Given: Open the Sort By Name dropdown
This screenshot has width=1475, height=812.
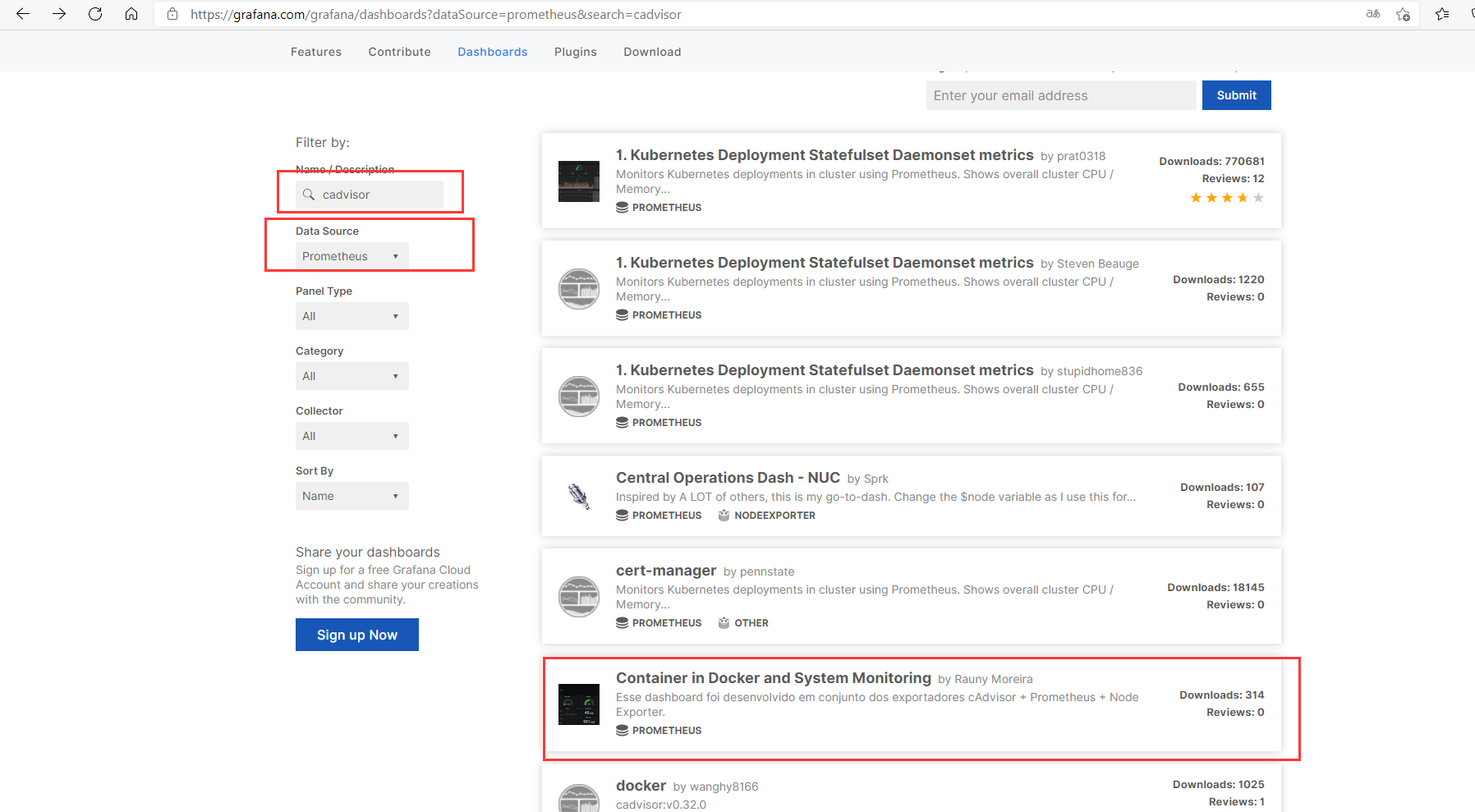Looking at the screenshot, I should pyautogui.click(x=352, y=496).
